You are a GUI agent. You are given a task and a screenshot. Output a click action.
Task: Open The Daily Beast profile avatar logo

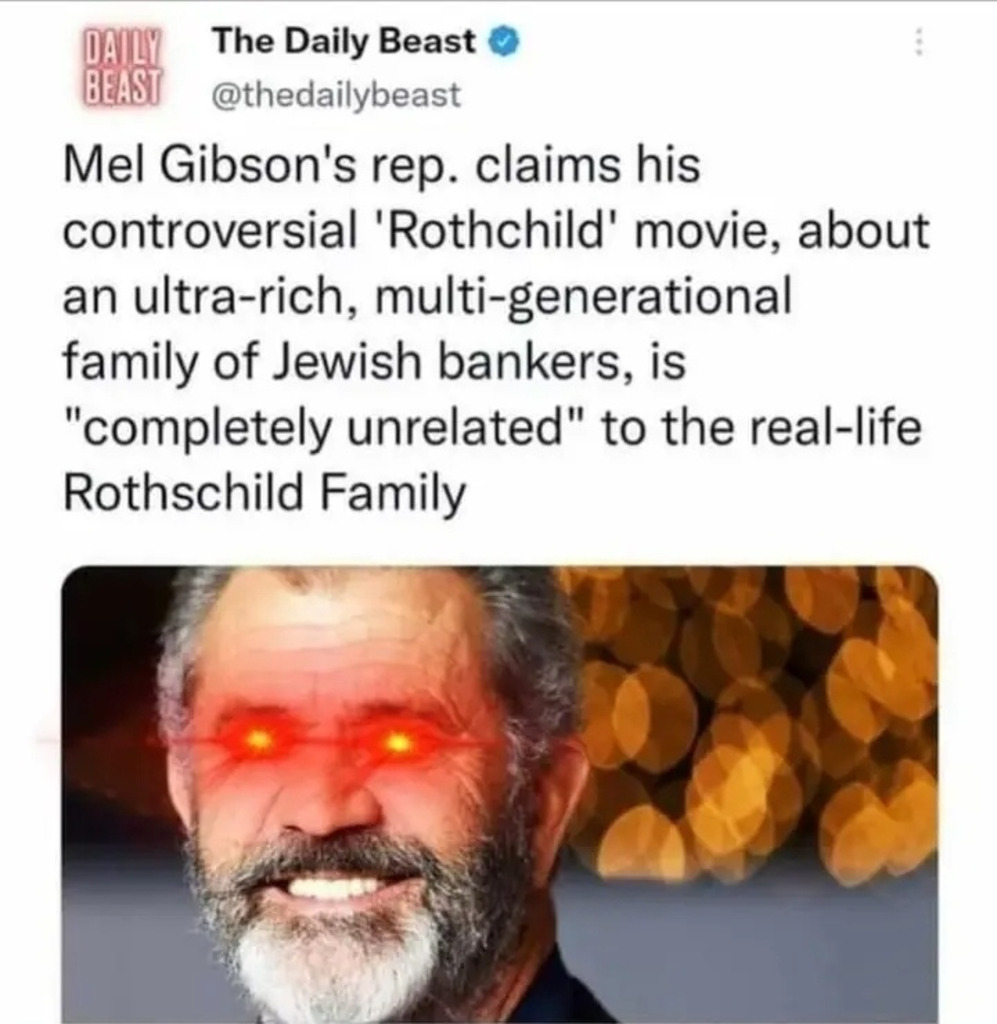122,67
